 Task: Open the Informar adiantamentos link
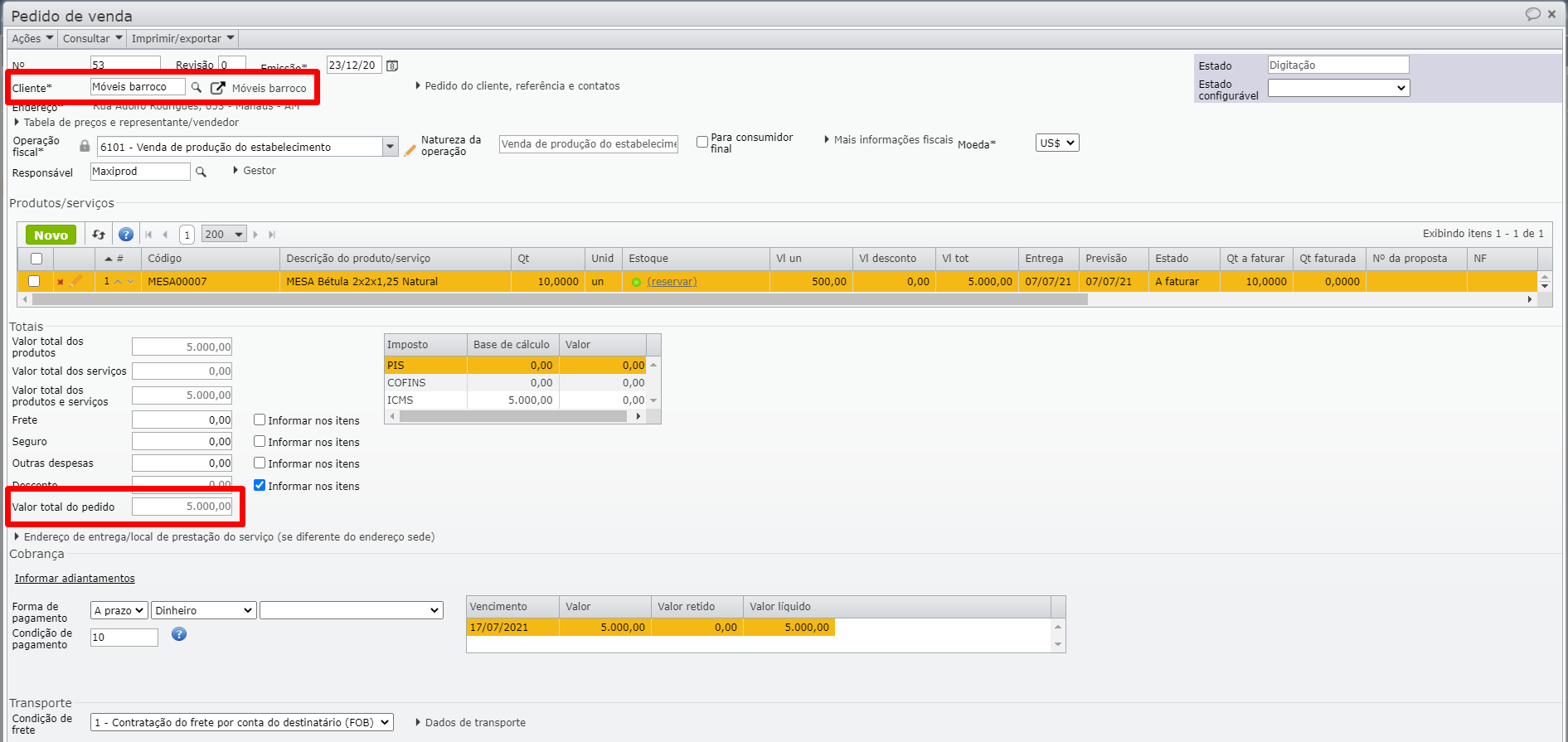coord(75,579)
